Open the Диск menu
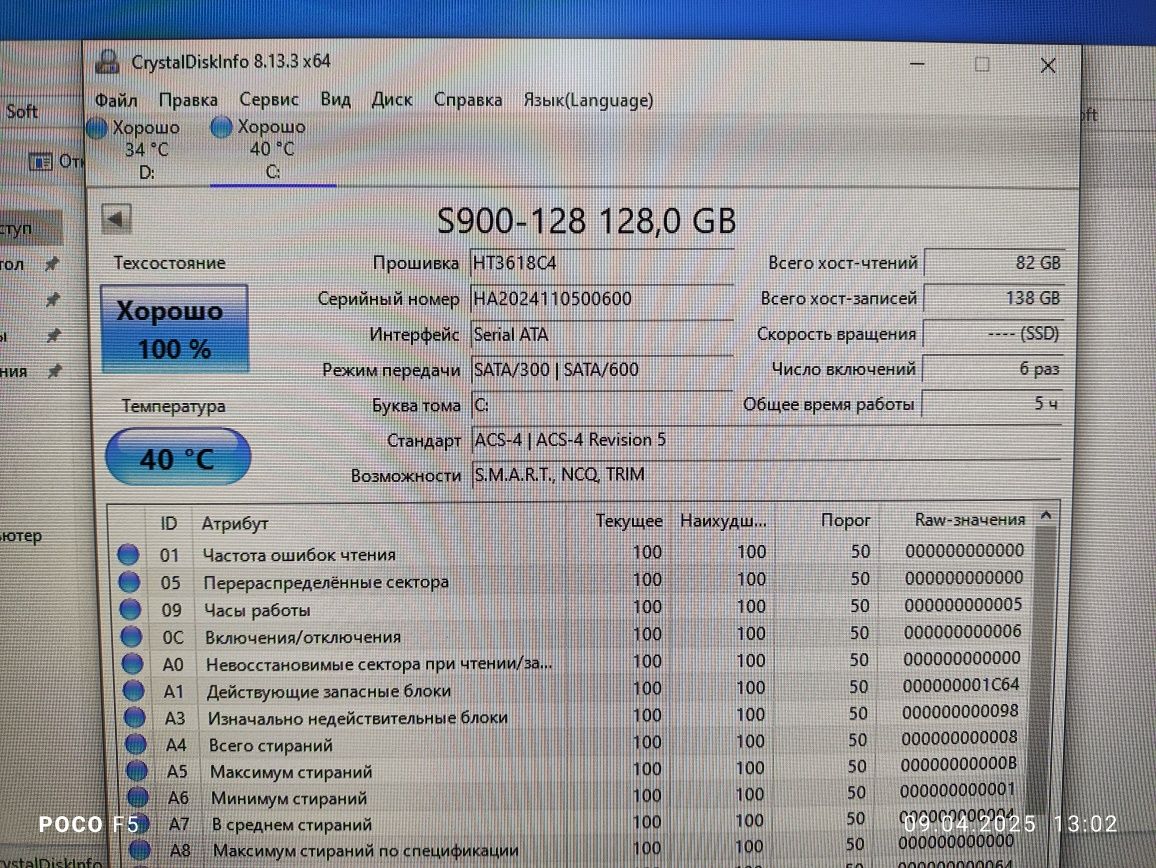 pos(392,99)
